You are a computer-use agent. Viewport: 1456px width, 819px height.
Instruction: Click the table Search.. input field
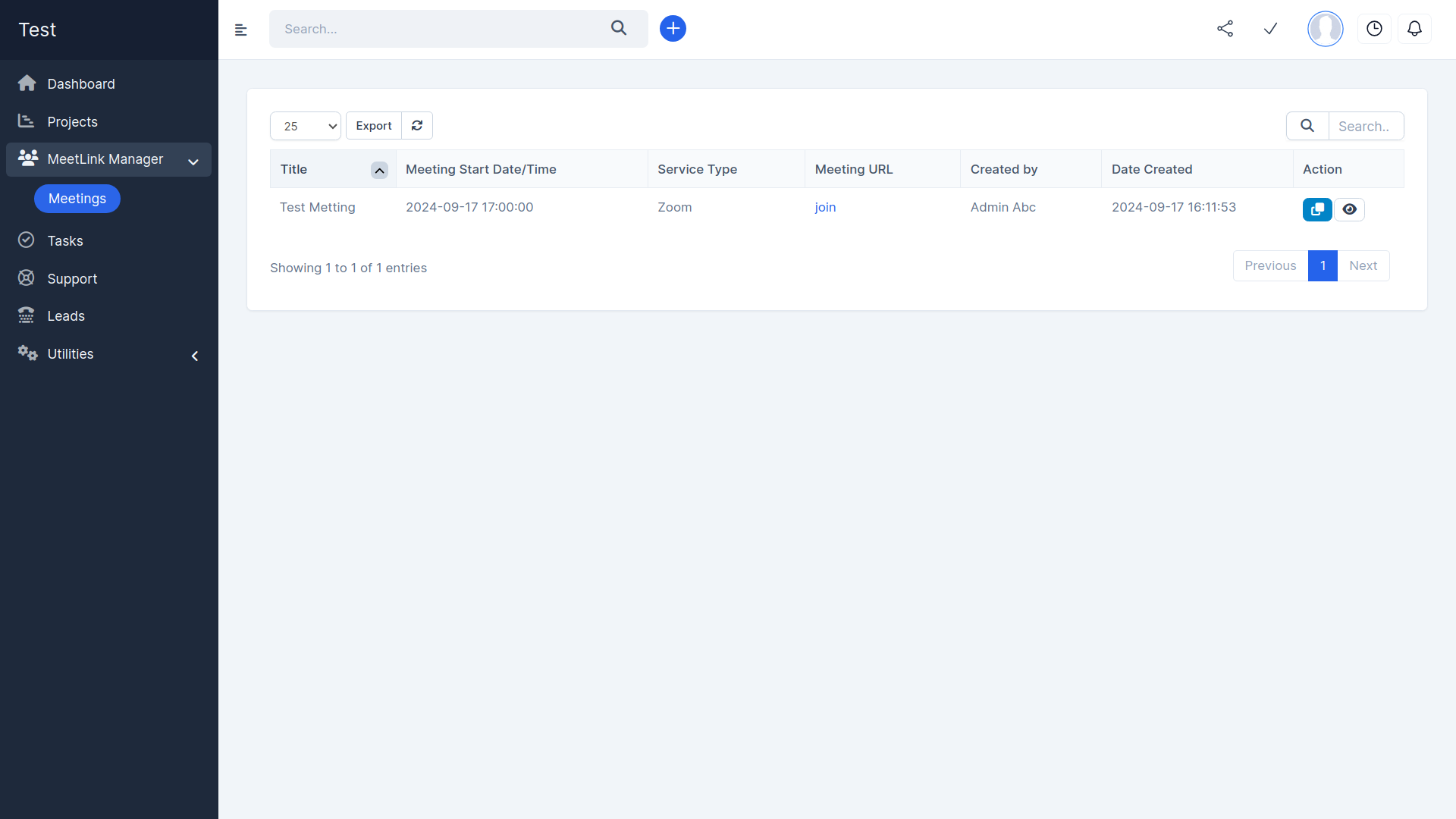[x=1365, y=127]
